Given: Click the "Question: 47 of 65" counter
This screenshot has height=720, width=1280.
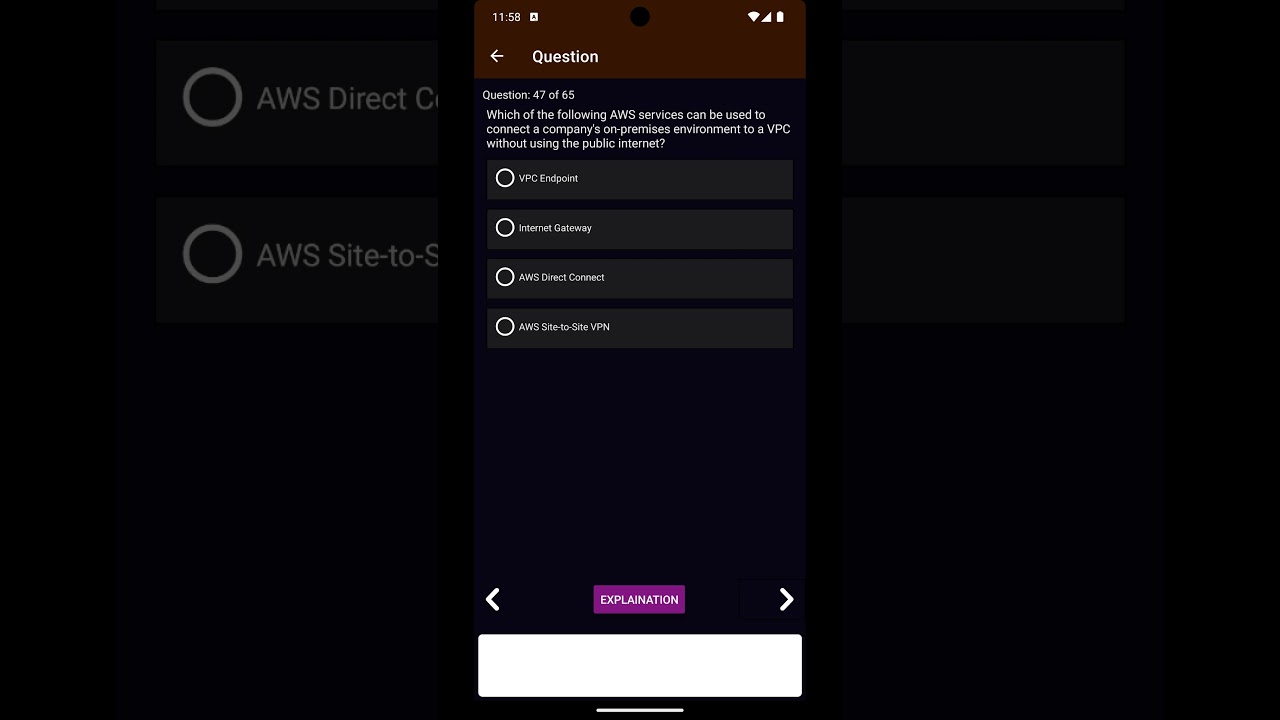Looking at the screenshot, I should click(x=528, y=95).
